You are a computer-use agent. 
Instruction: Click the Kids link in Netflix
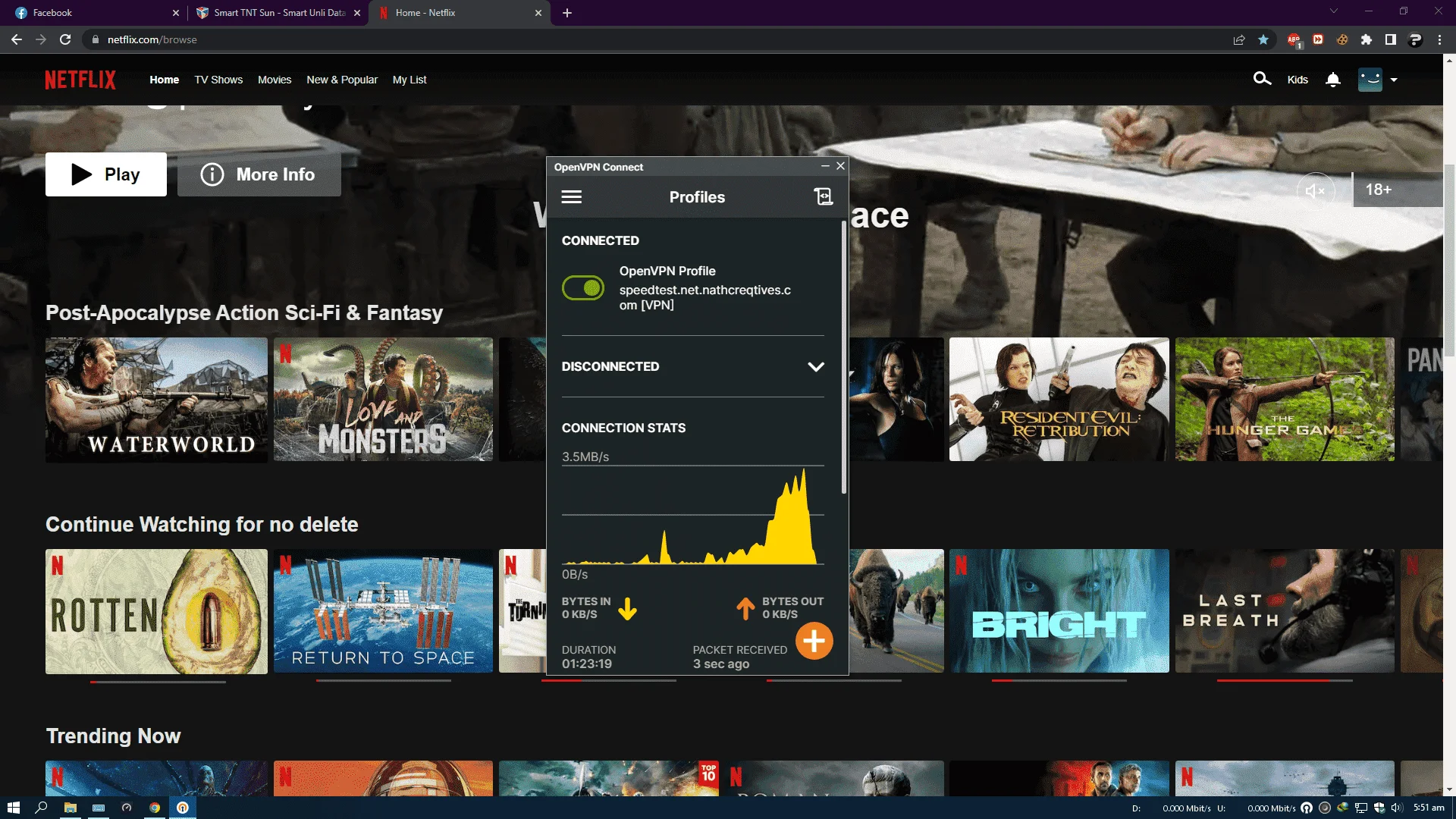(x=1298, y=80)
